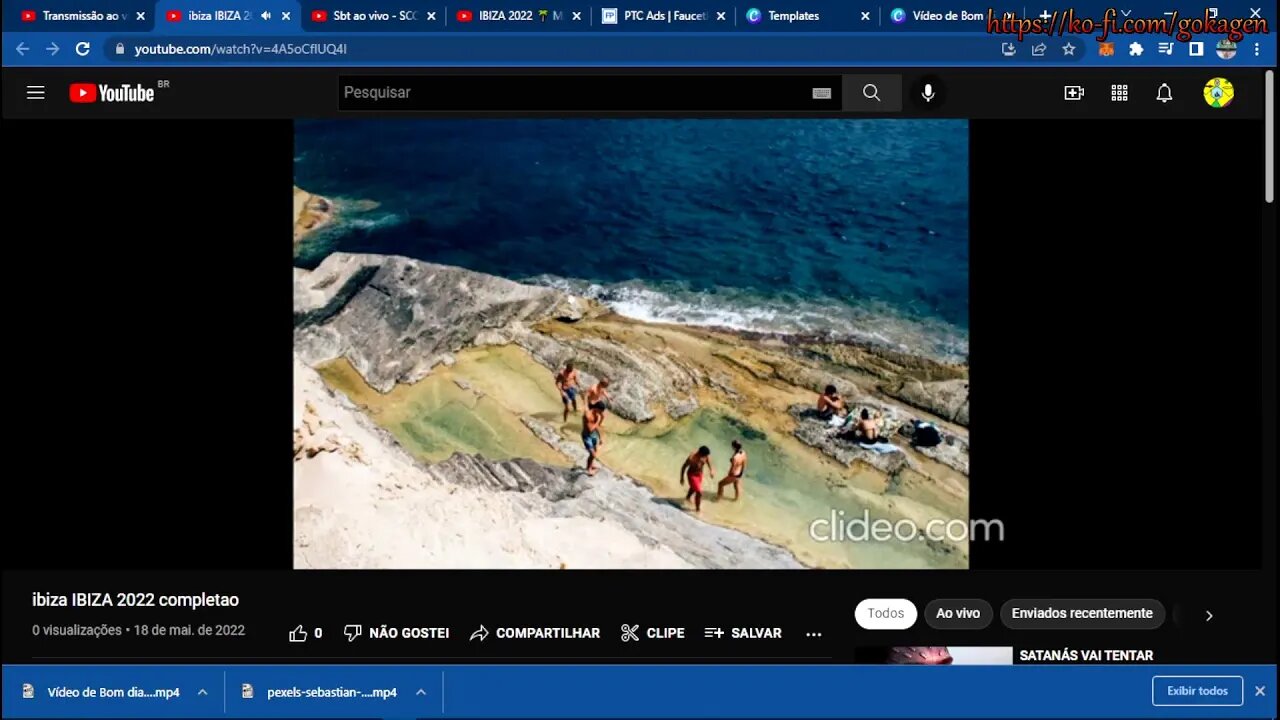View site information lock icon
The image size is (1280, 720).
(120, 49)
